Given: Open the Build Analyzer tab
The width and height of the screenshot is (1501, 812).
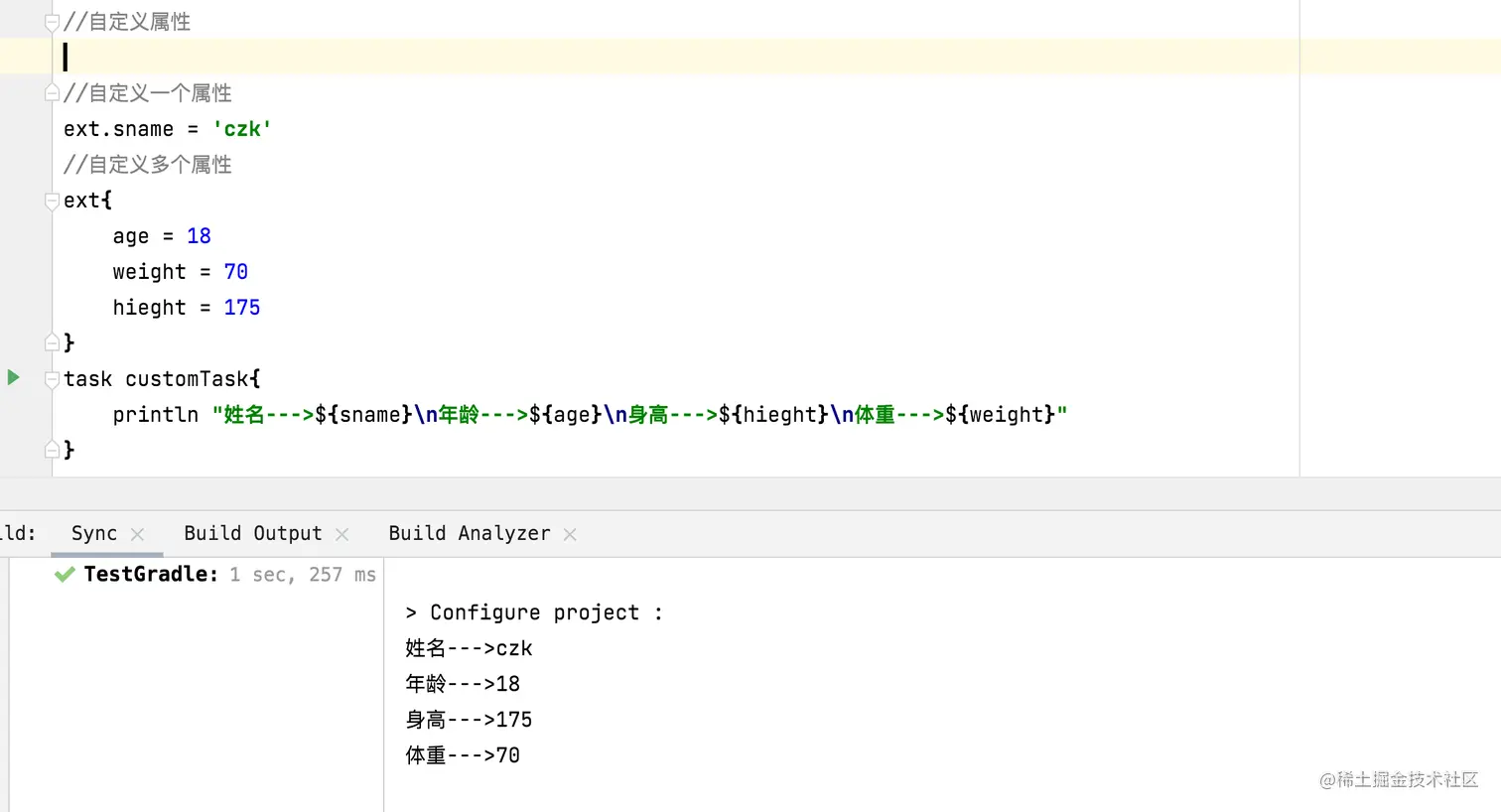Looking at the screenshot, I should point(469,533).
